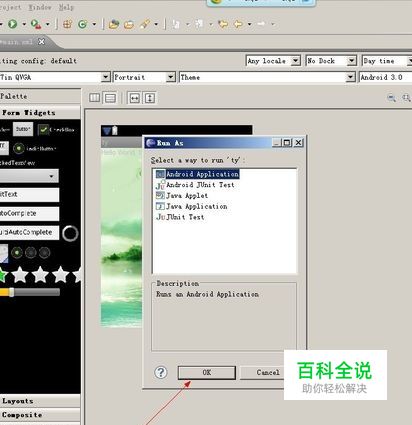
Task: Pick the RadioButton widget in palette
Action: pos(35,148)
